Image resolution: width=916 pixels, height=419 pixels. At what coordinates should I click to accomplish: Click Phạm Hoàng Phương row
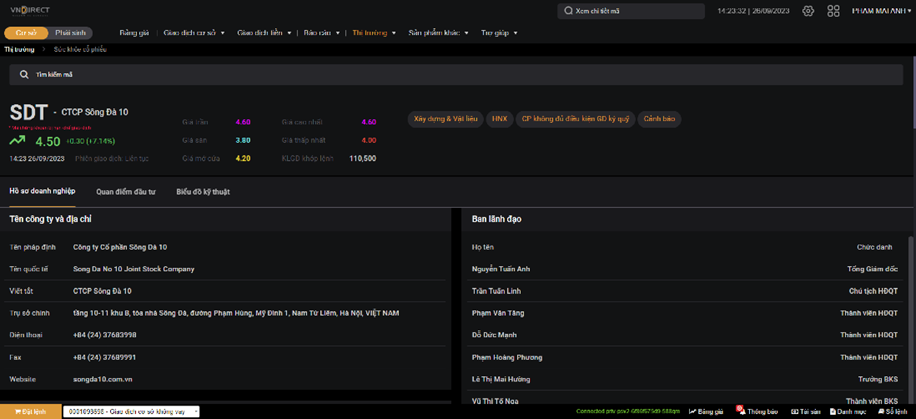[x=685, y=357]
